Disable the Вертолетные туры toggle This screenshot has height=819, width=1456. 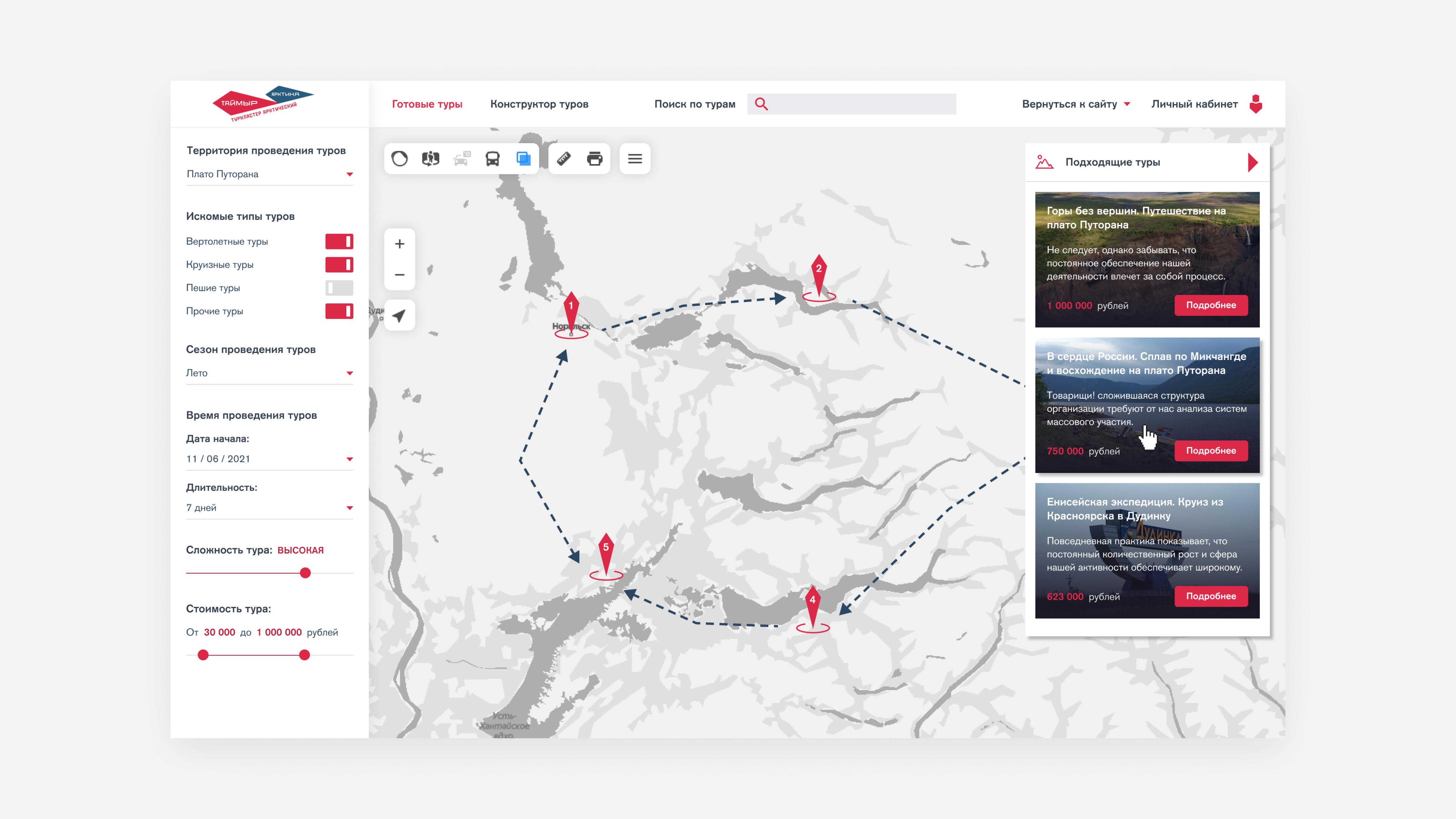(339, 241)
